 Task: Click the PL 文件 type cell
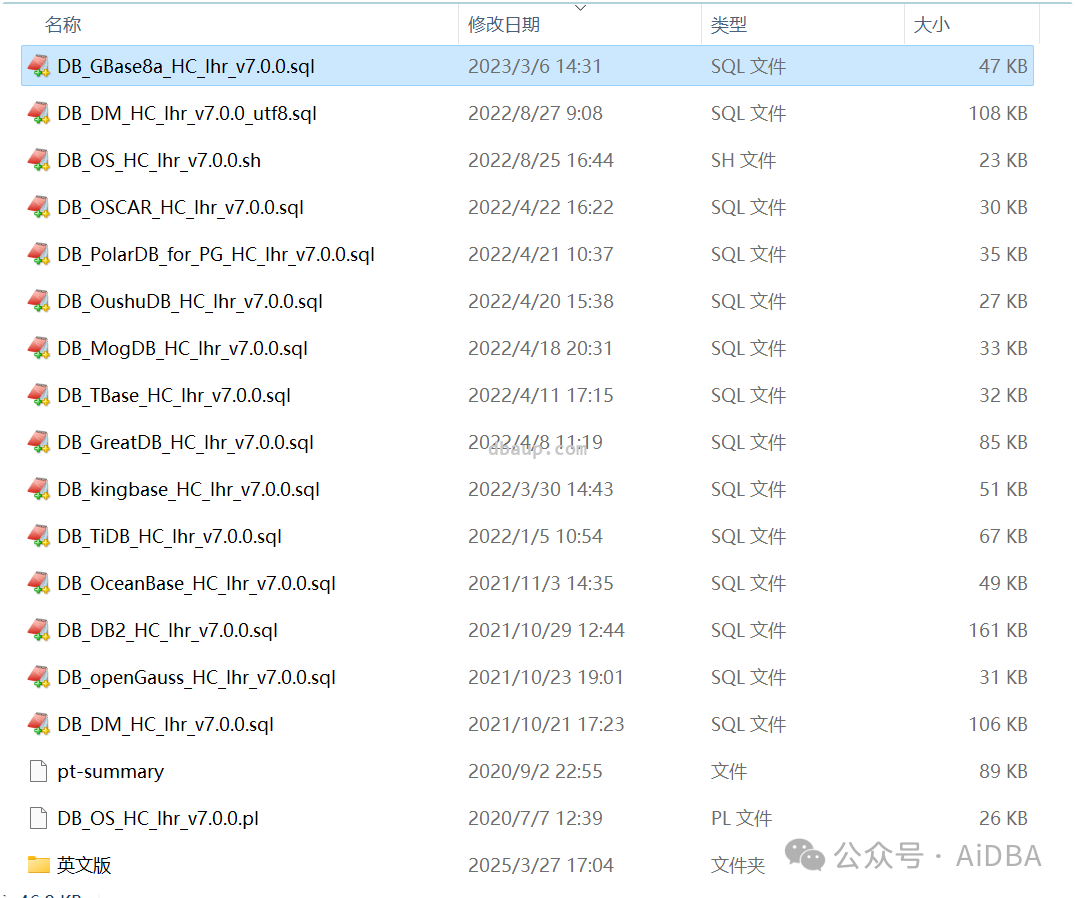point(741,818)
